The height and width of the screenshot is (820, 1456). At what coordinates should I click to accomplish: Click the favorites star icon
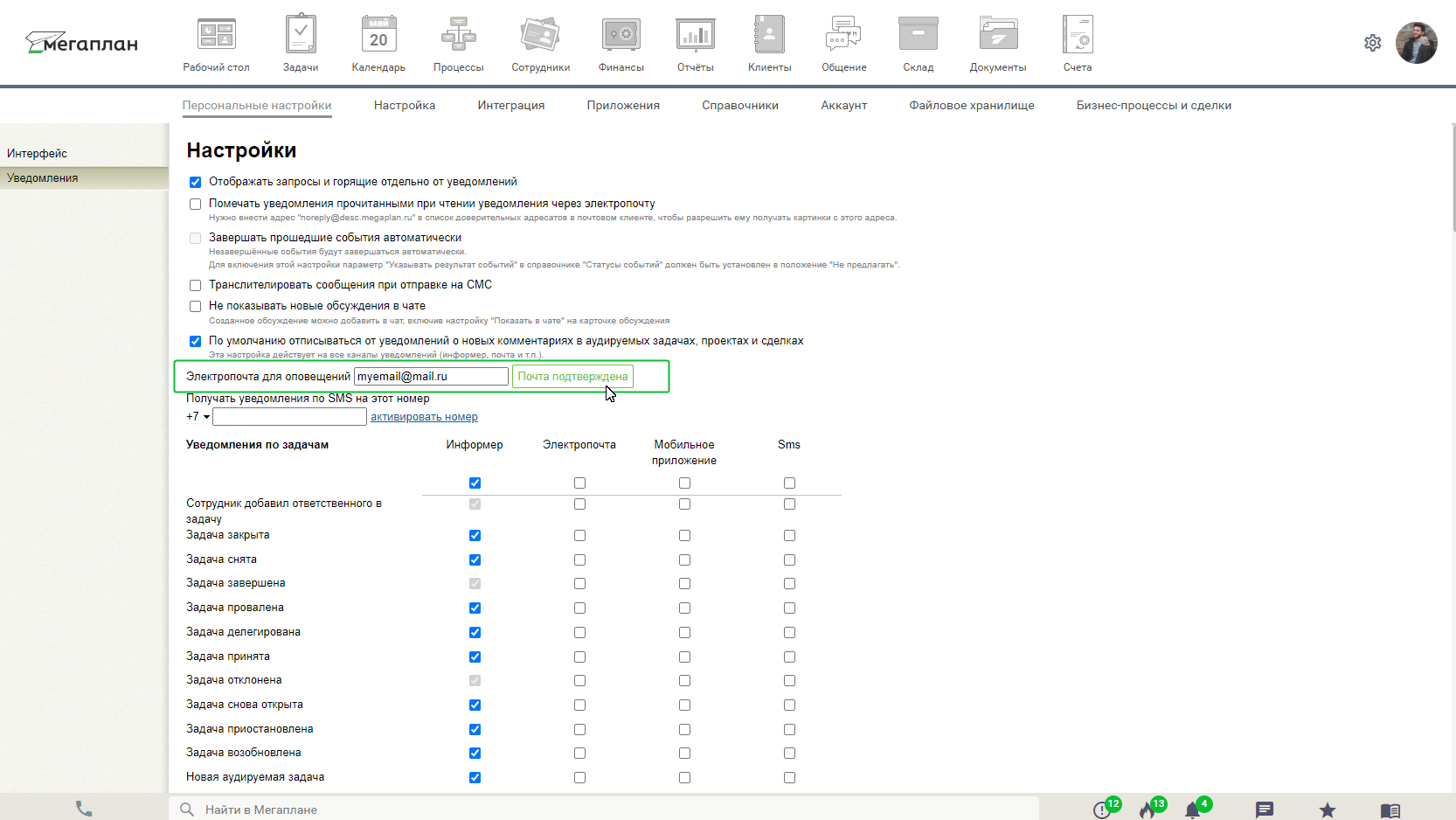click(x=1328, y=810)
